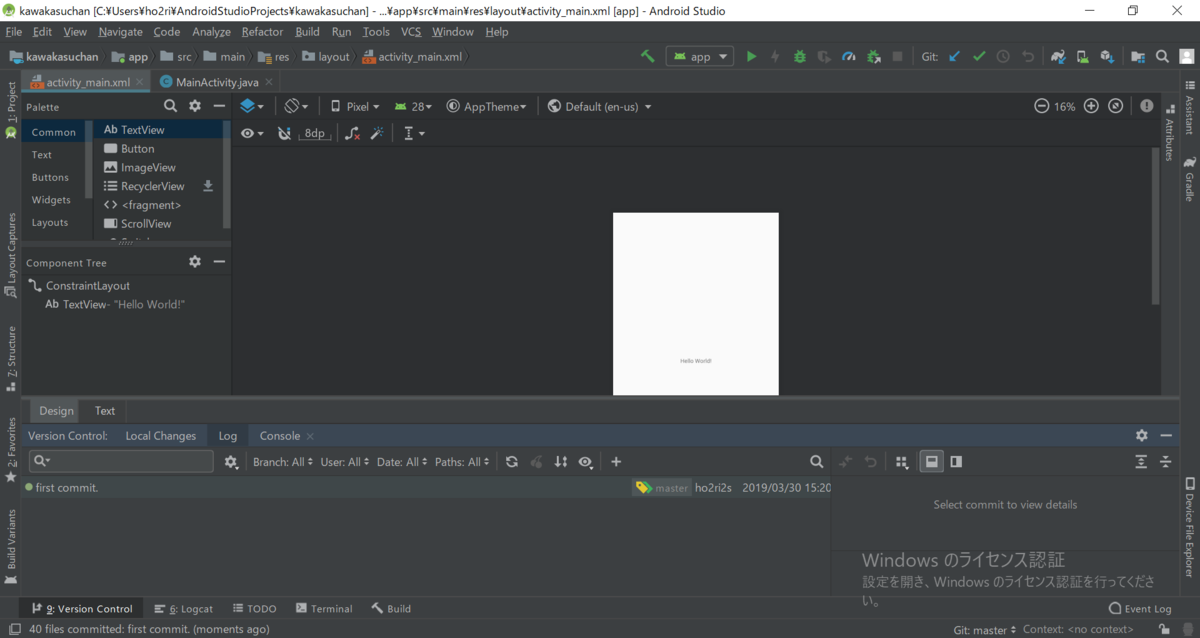Search the Palette with magnifier icon
Image resolution: width=1200 pixels, height=638 pixels.
click(171, 106)
